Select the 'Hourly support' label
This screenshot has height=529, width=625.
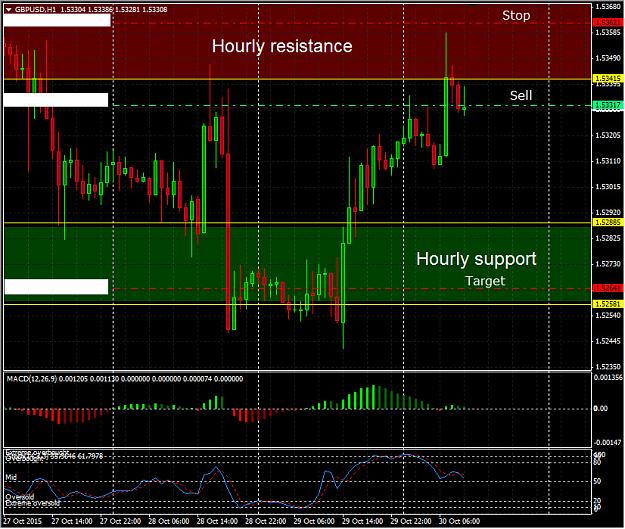[476, 259]
